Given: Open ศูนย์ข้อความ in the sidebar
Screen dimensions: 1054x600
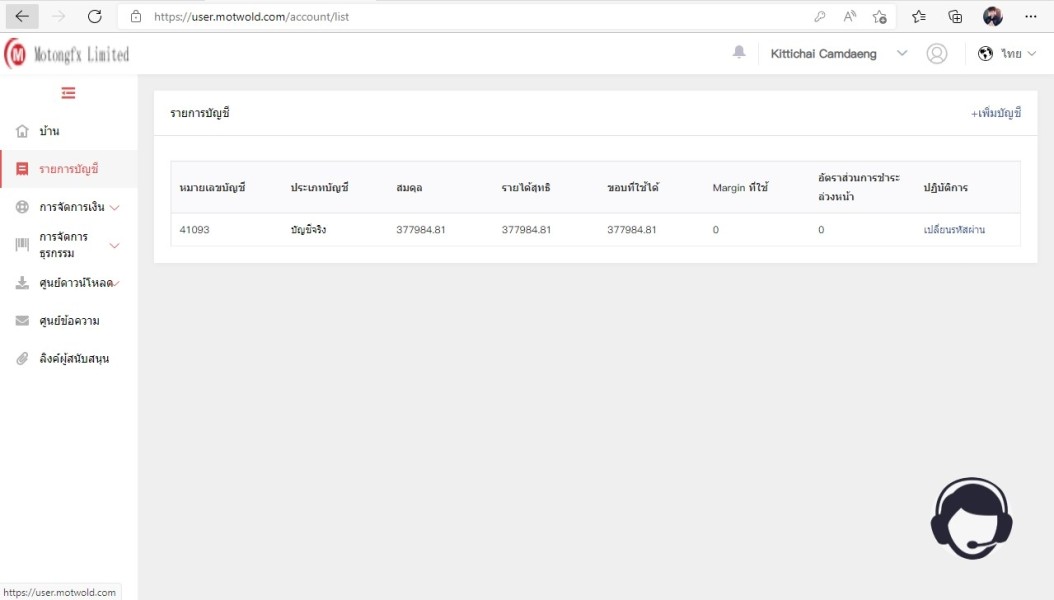Looking at the screenshot, I should [x=69, y=321].
